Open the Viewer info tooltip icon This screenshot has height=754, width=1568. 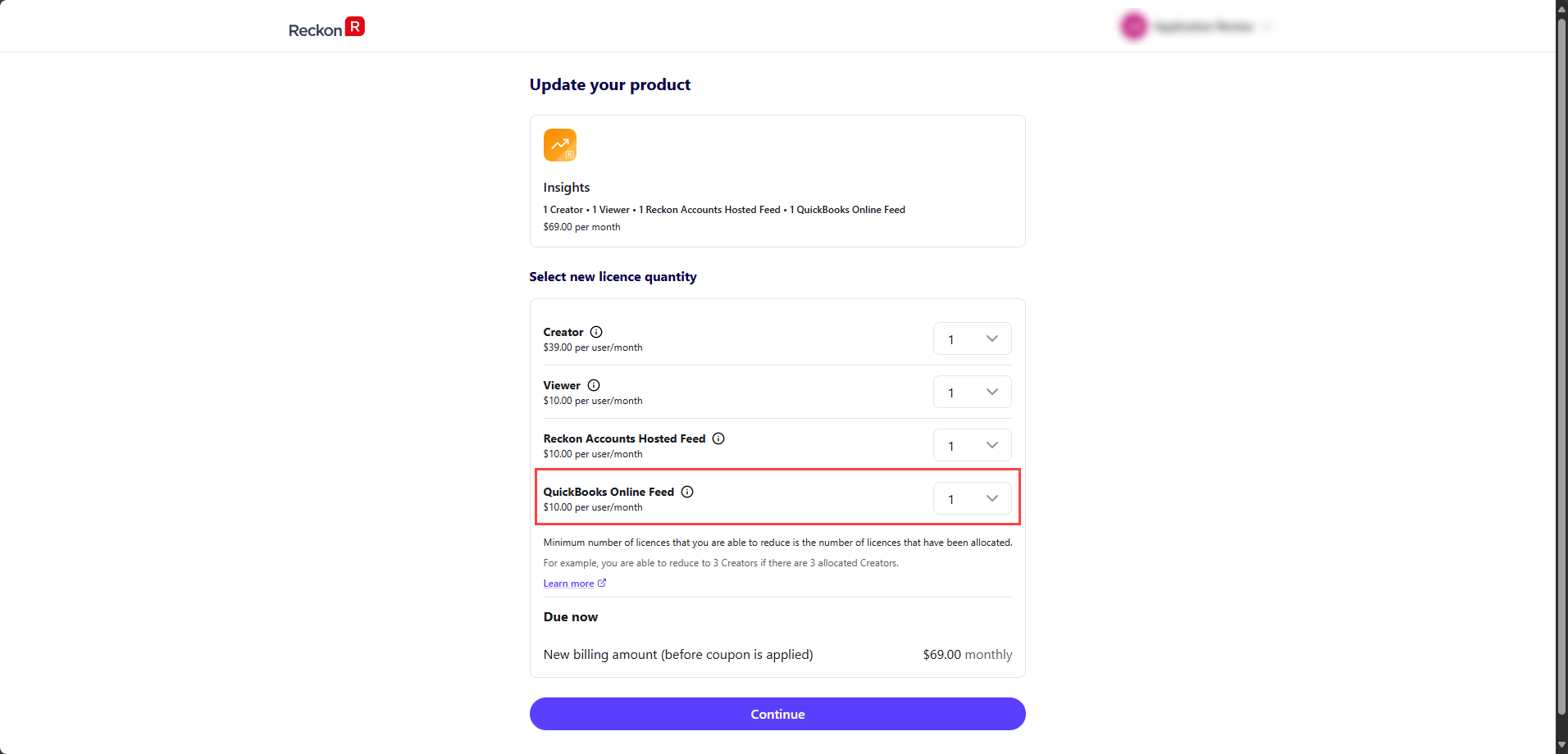594,385
